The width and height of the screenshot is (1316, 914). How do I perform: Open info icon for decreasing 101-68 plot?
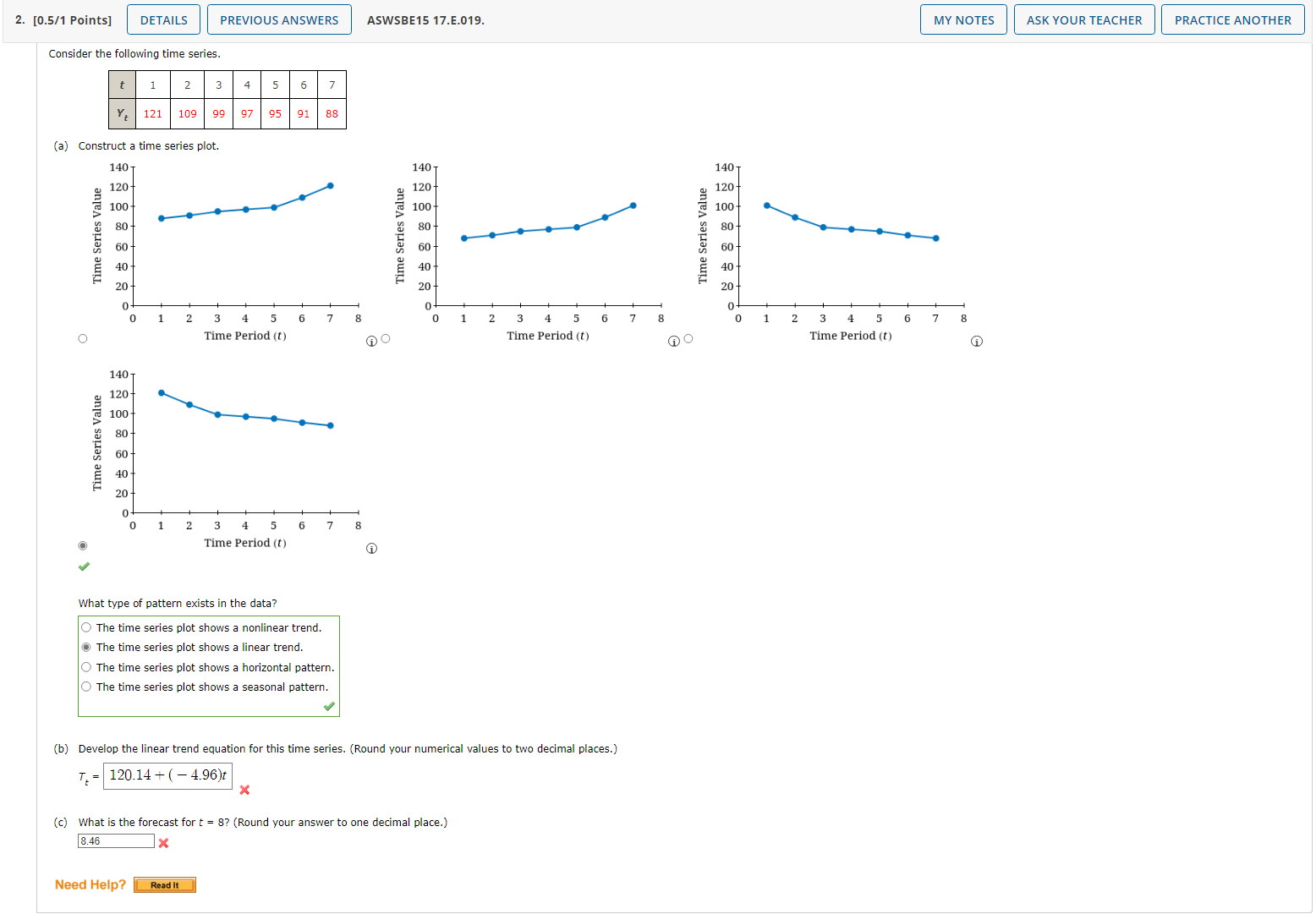(x=977, y=342)
